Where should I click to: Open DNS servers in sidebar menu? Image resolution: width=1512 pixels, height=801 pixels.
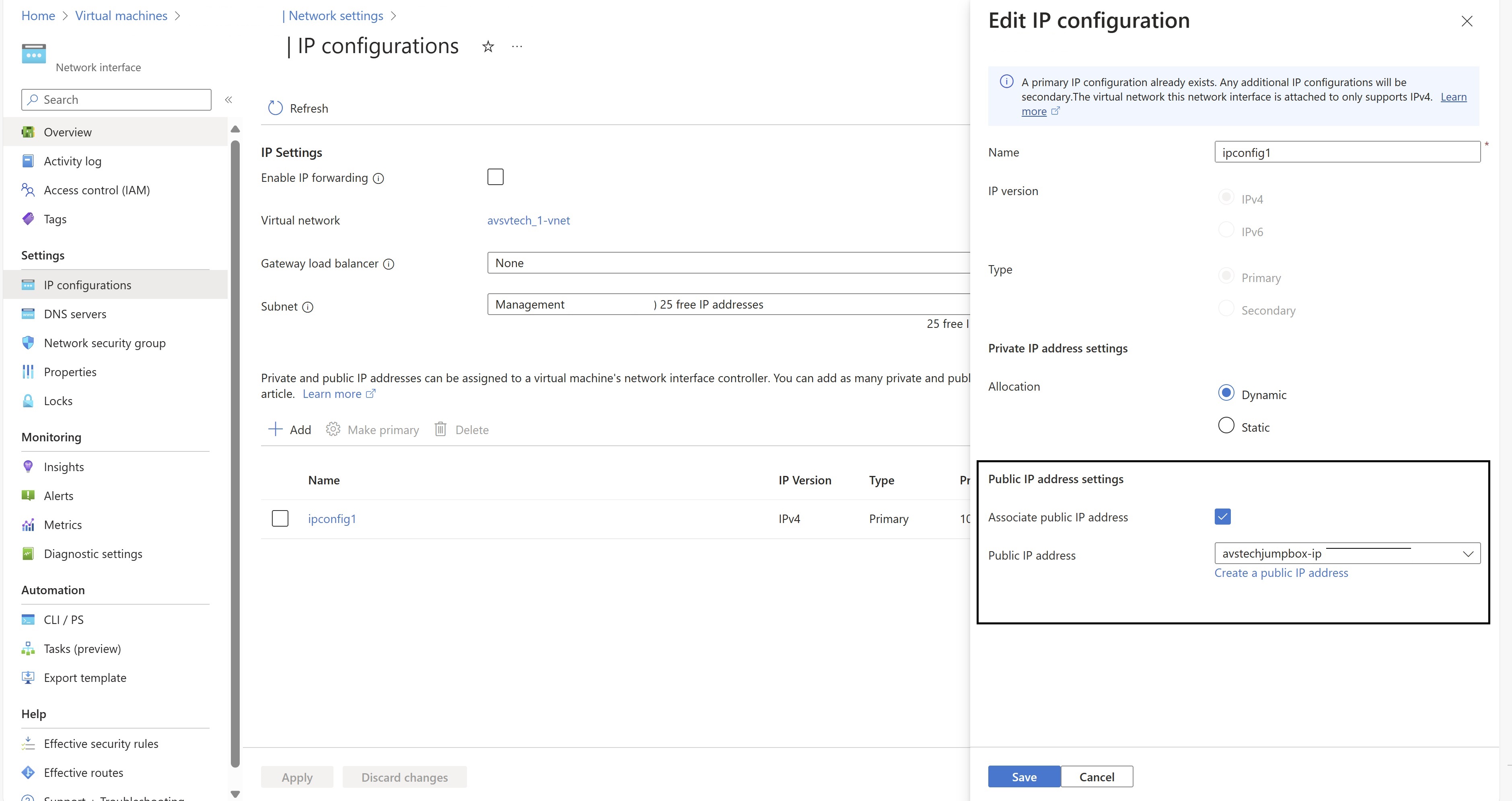75,314
